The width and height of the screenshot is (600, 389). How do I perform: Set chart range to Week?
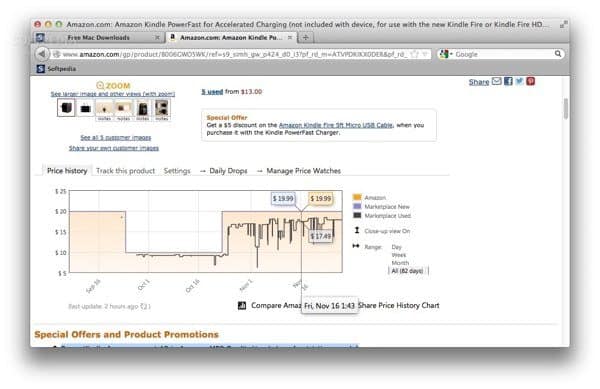click(x=398, y=255)
